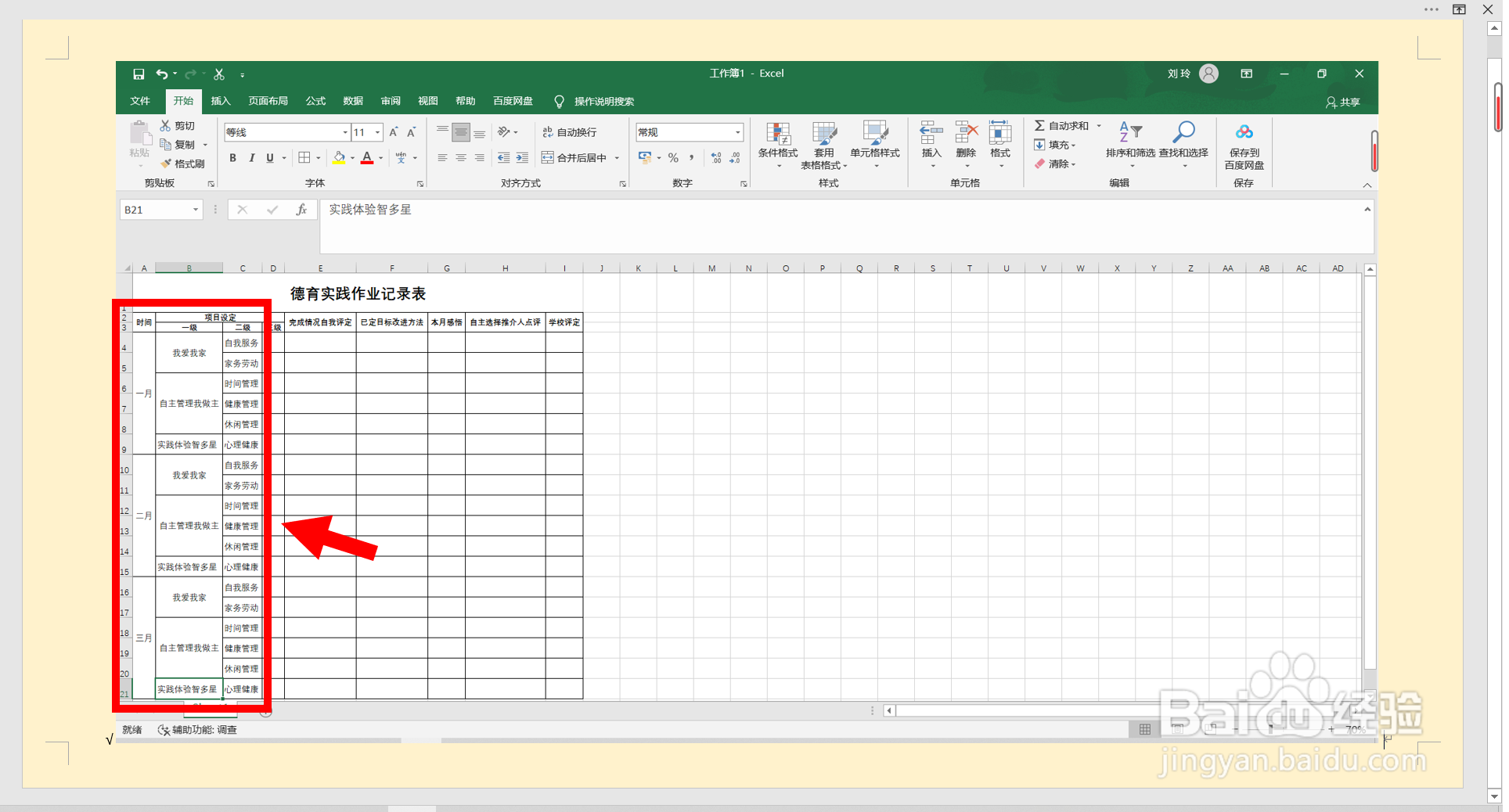Click the Borders icon
The height and width of the screenshot is (812, 1509).
pos(304,158)
